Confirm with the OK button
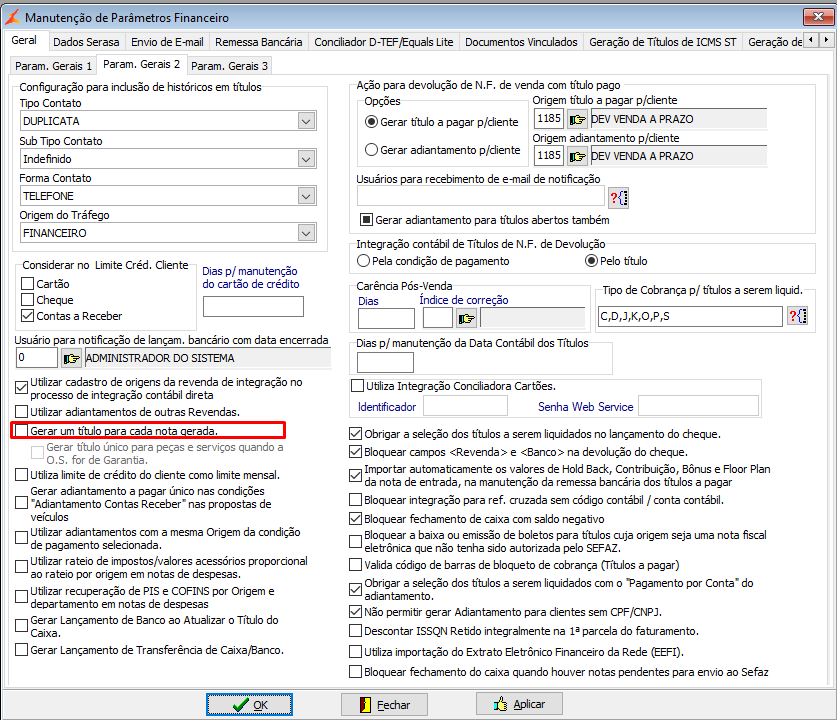This screenshot has width=837, height=720. coord(249,705)
